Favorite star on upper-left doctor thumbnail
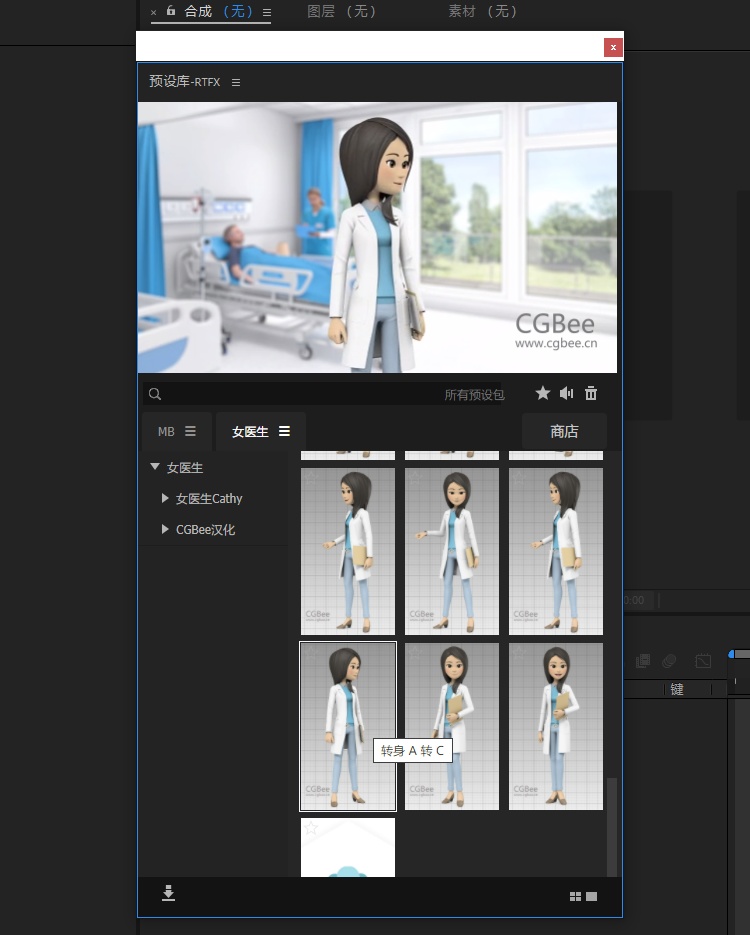Image resolution: width=750 pixels, height=935 pixels. [x=311, y=478]
